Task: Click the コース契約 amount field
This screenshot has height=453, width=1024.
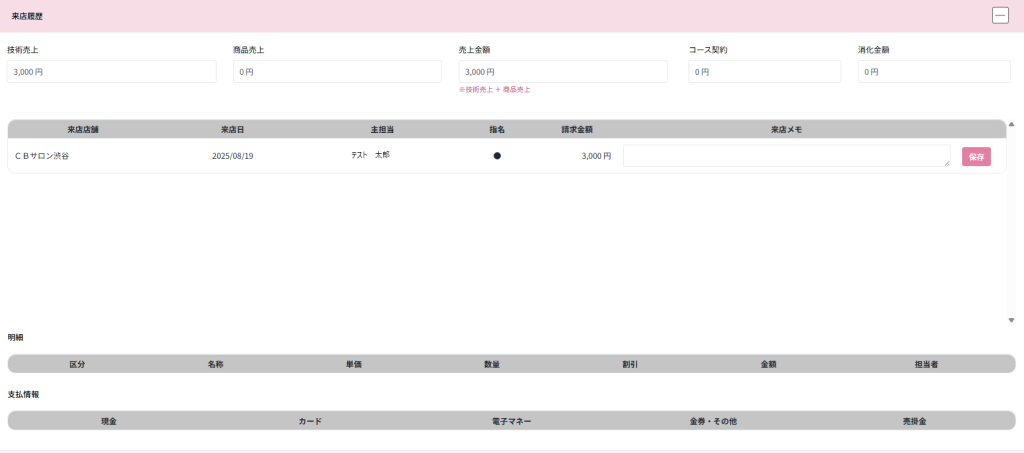Action: click(x=764, y=72)
